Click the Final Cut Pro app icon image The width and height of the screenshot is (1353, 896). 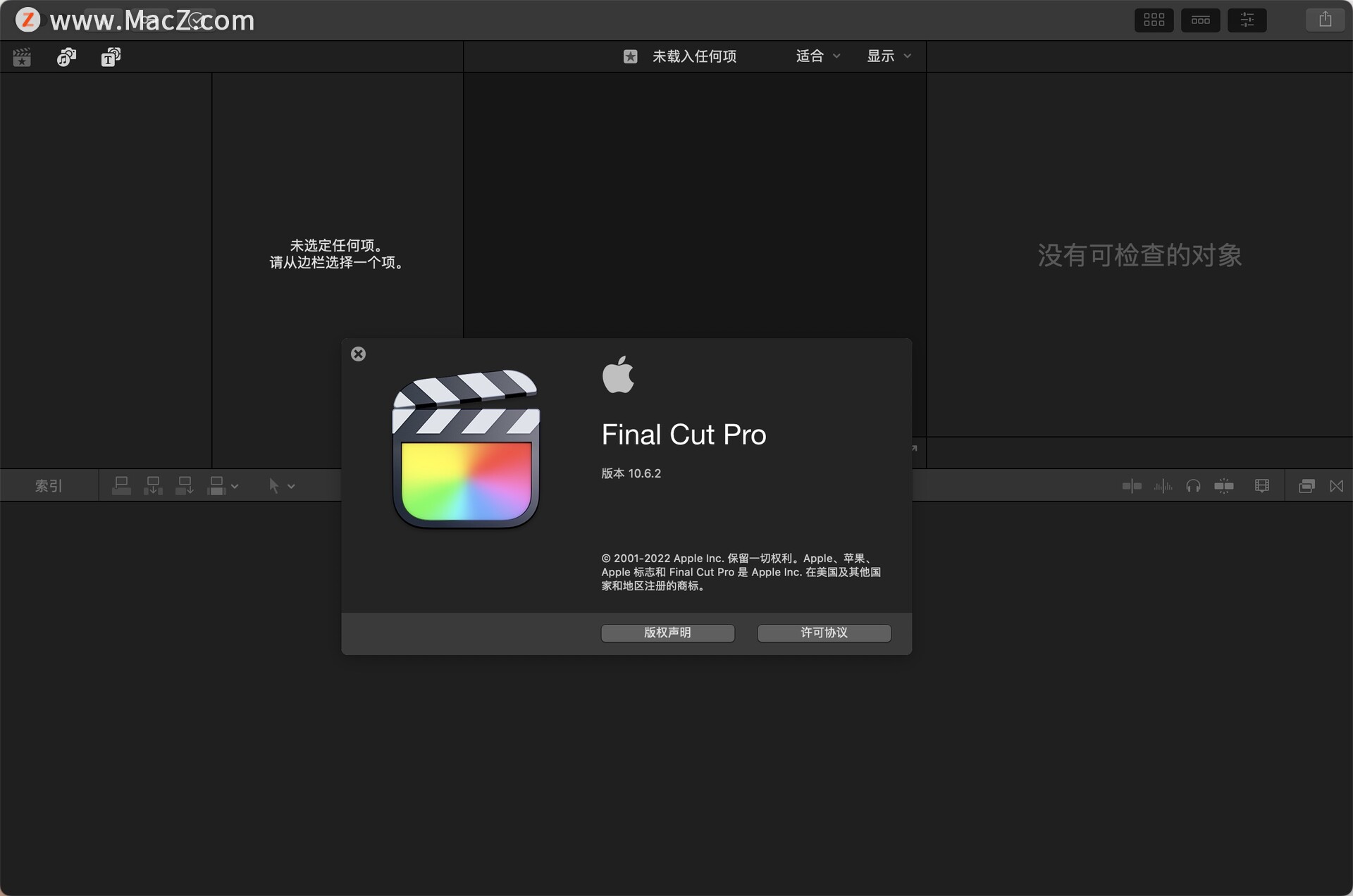pos(466,449)
